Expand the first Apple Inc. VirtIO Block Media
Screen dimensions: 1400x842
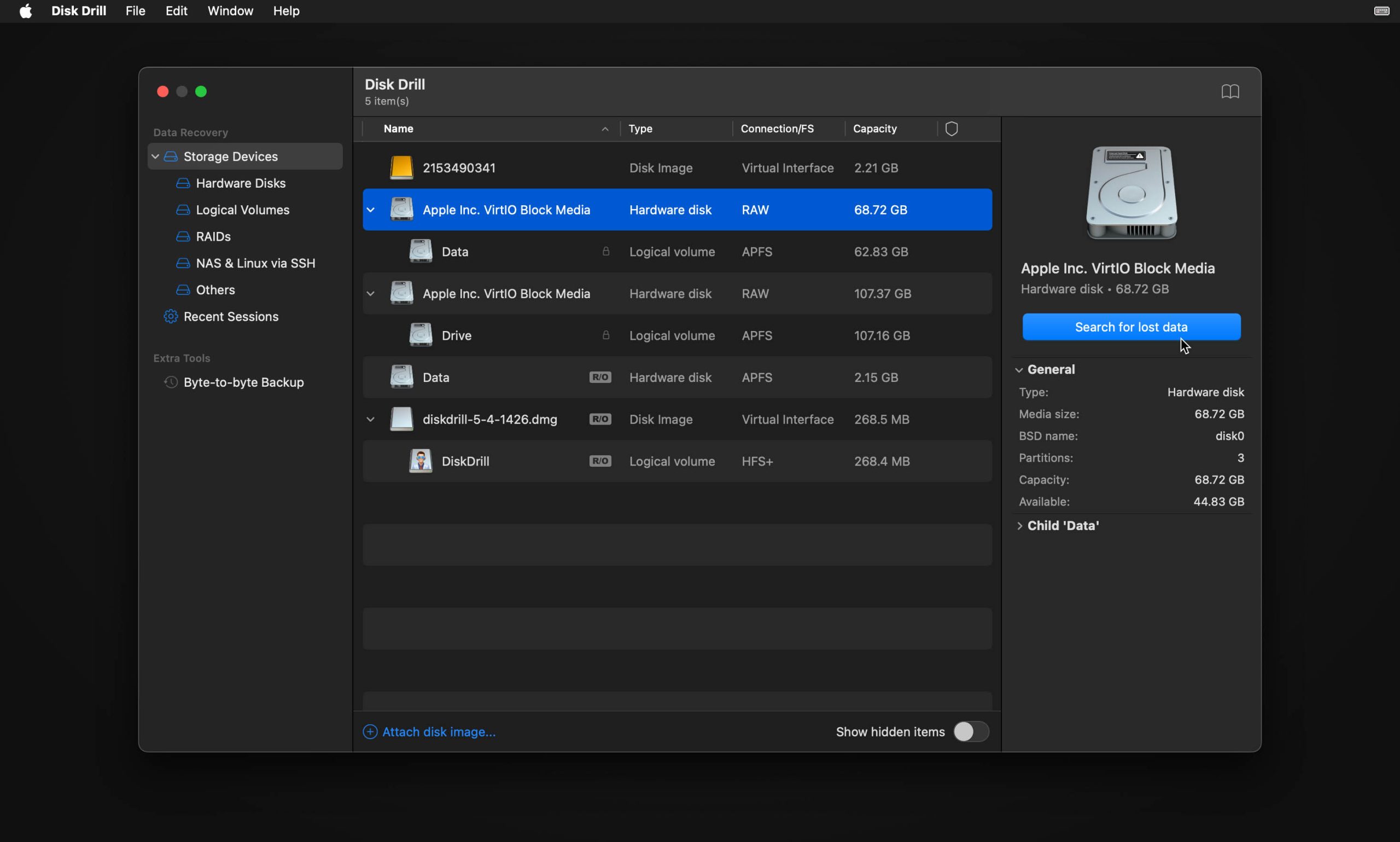[370, 209]
